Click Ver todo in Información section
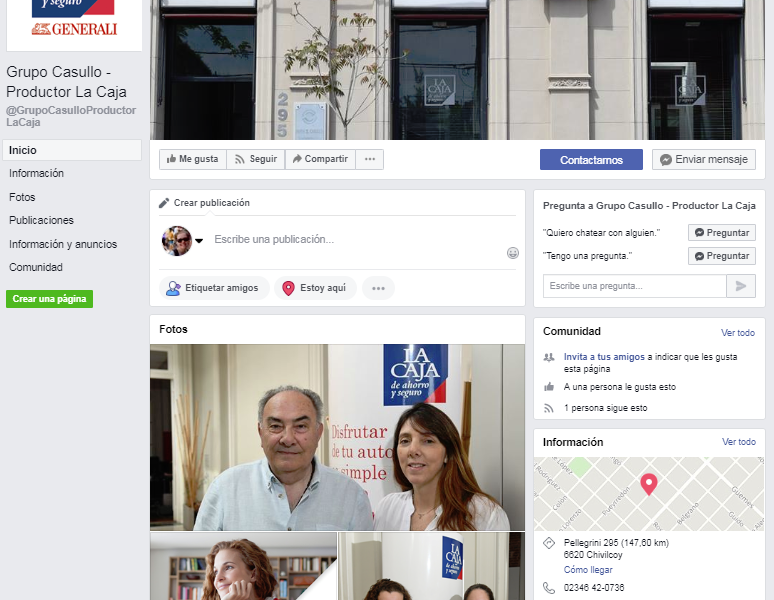Image resolution: width=774 pixels, height=600 pixels. (738, 442)
